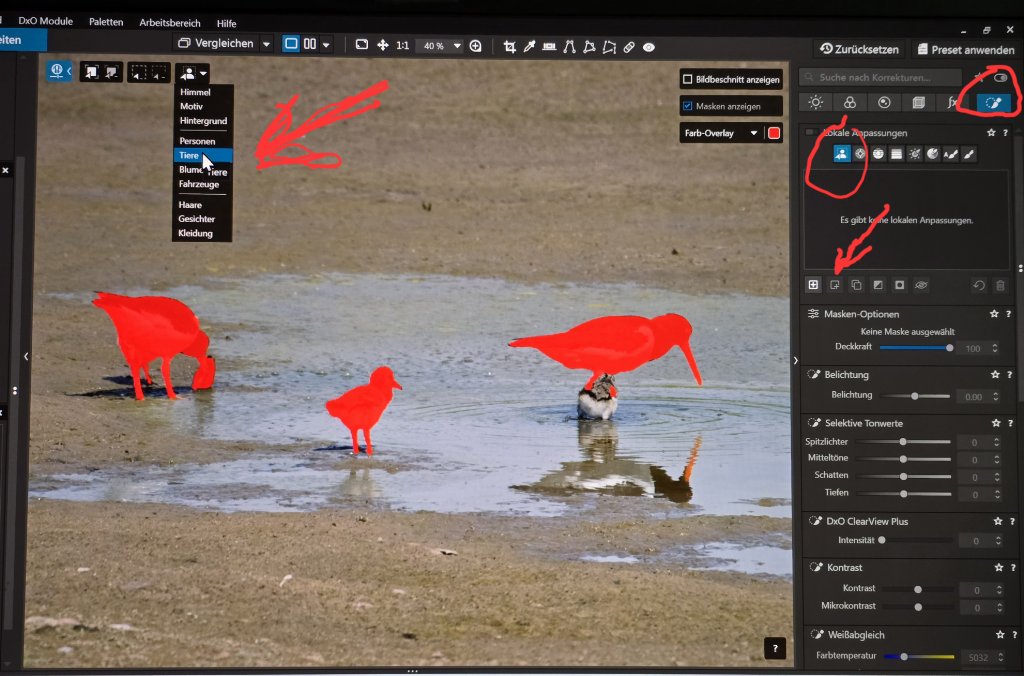This screenshot has width=1024, height=676.
Task: Enable the Bildbeschnitt anzeigen checkbox
Action: (687, 80)
